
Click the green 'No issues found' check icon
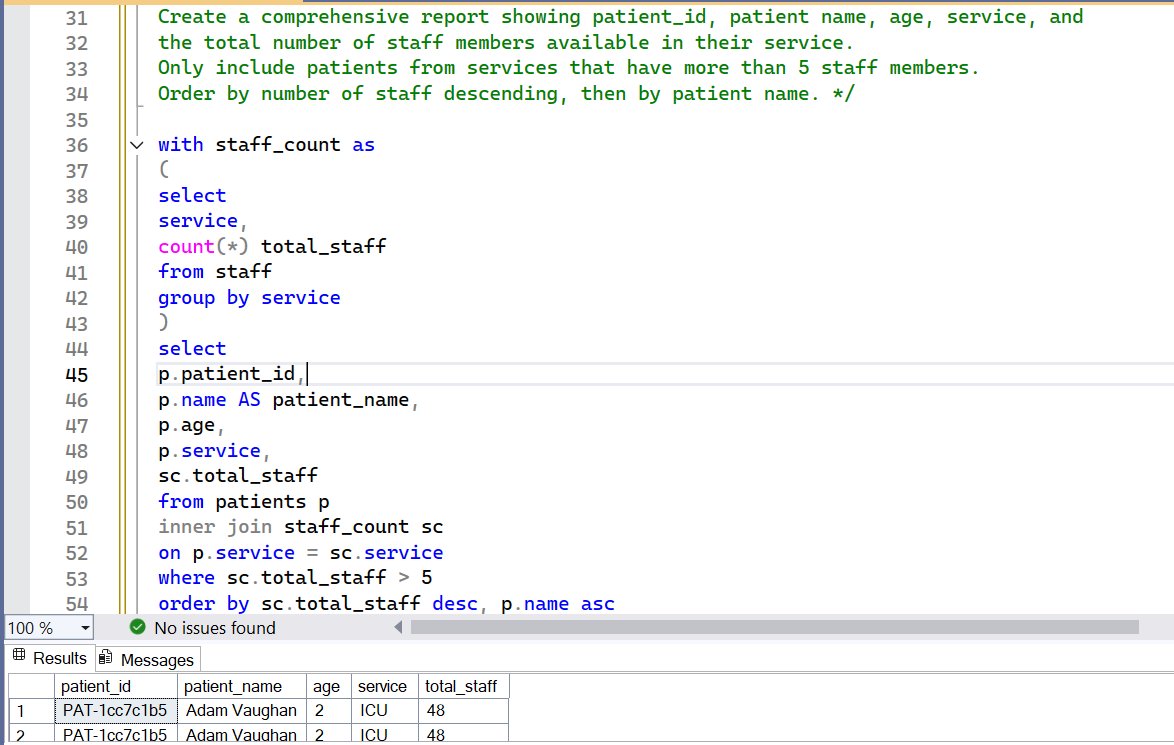point(138,627)
